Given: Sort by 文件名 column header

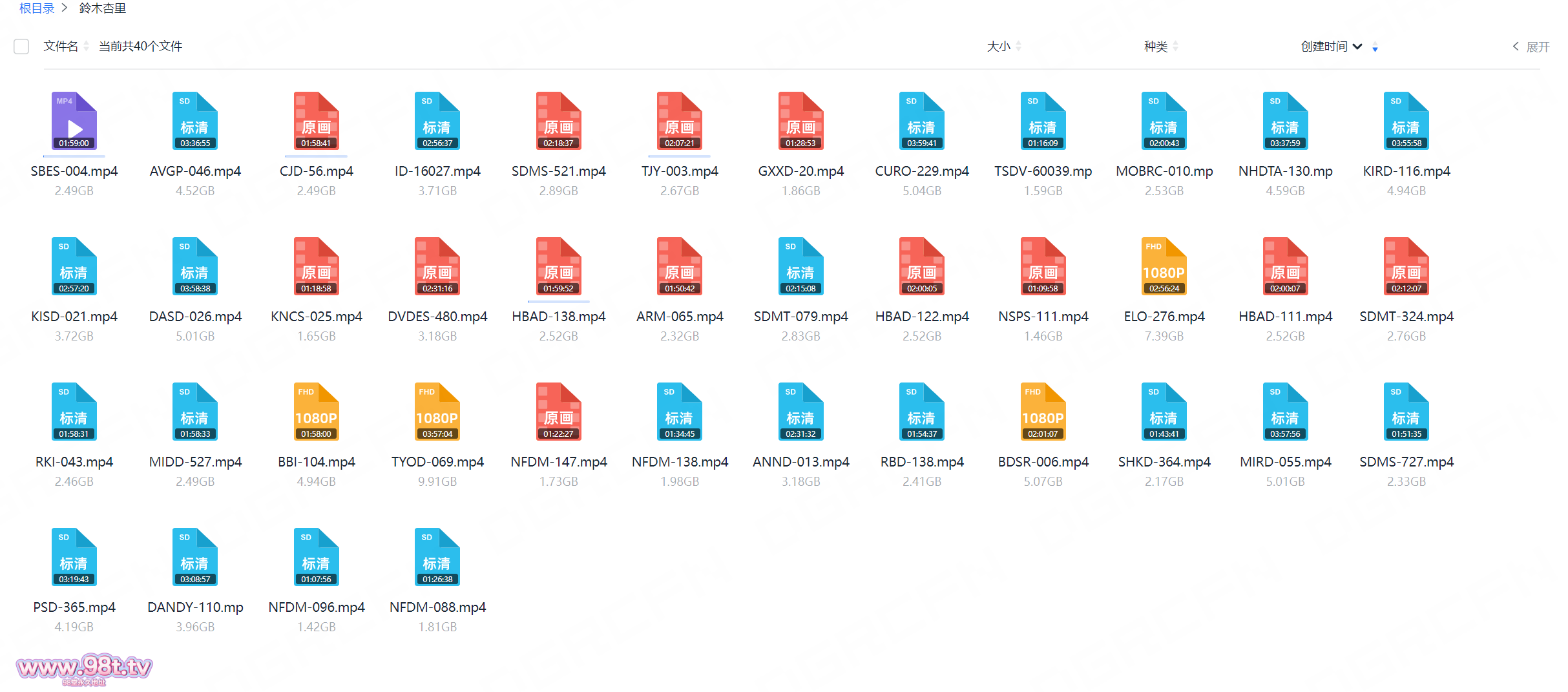Looking at the screenshot, I should coord(61,47).
